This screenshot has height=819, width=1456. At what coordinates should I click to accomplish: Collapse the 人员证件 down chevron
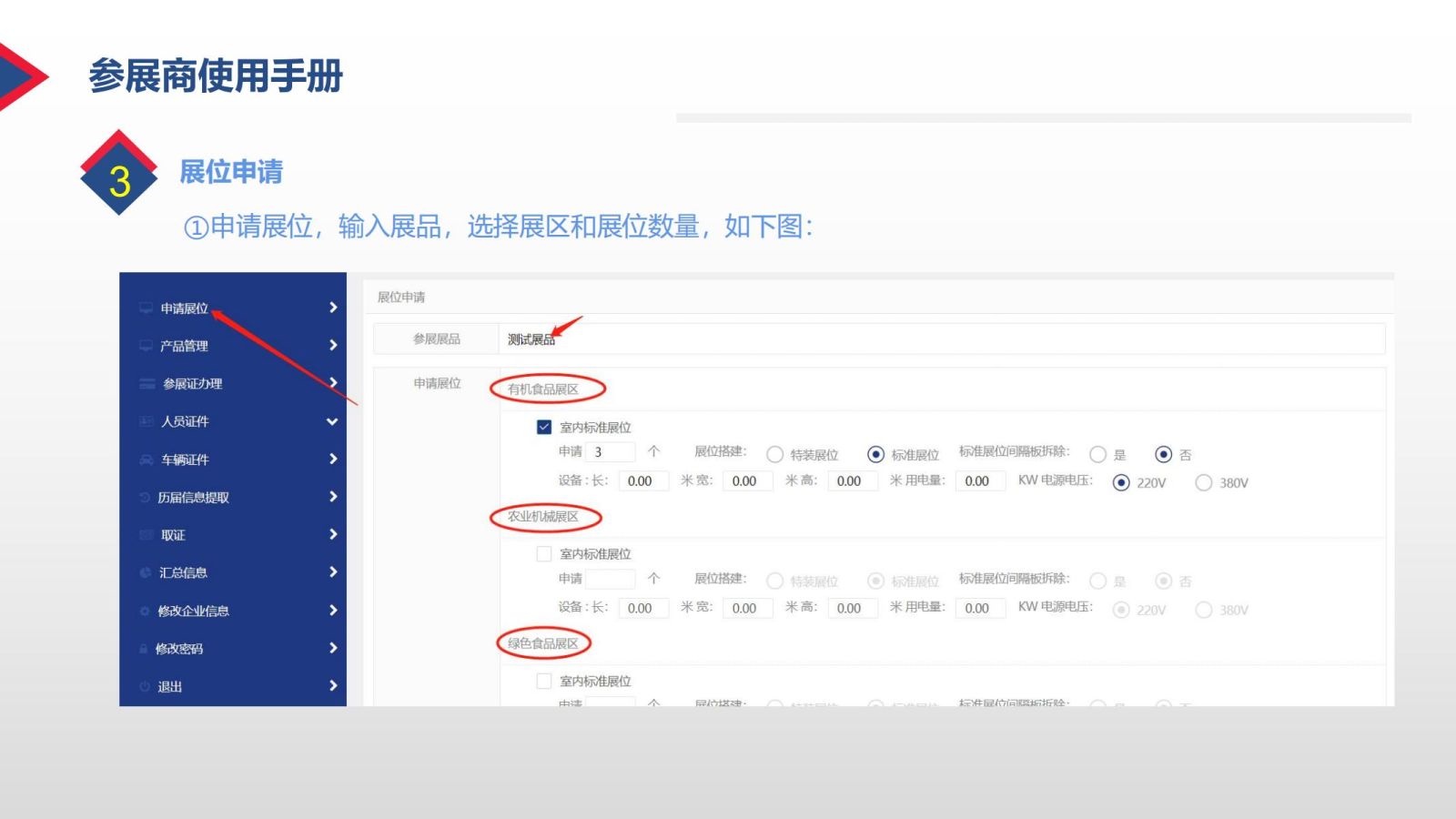point(332,421)
